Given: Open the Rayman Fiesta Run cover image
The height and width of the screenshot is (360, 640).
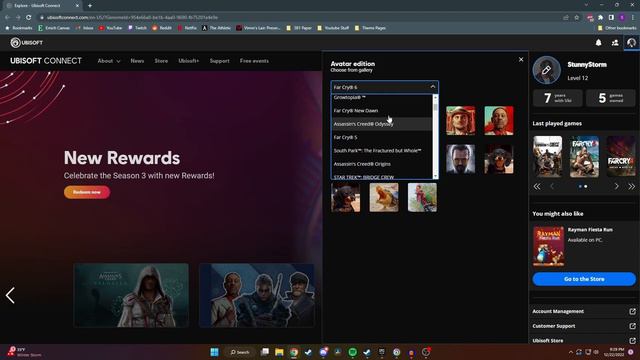Looking at the screenshot, I should point(549,246).
